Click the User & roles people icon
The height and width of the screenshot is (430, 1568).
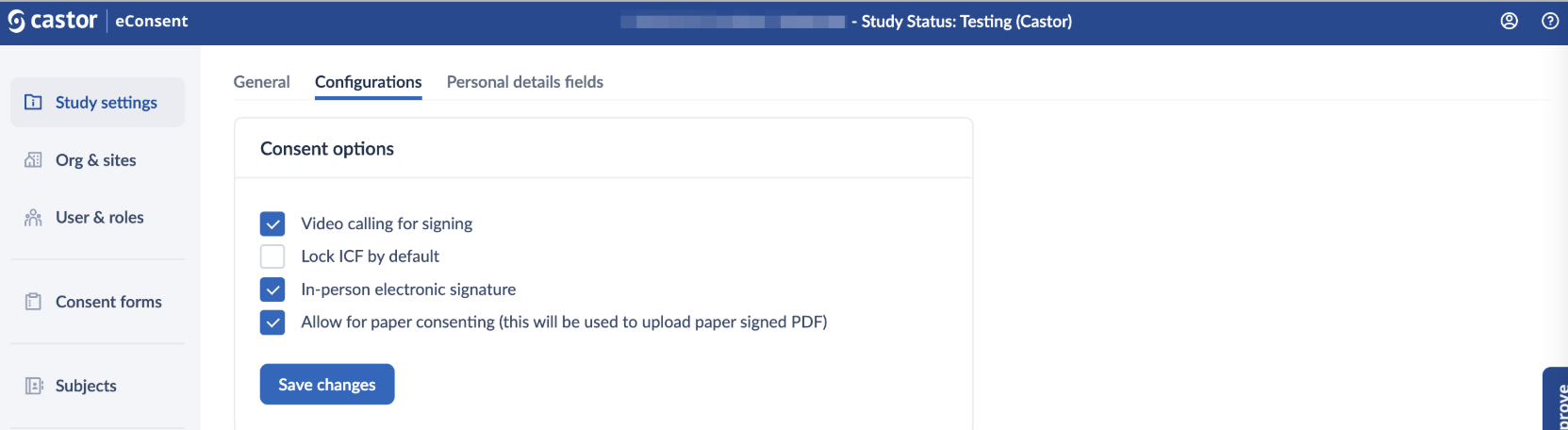(33, 218)
